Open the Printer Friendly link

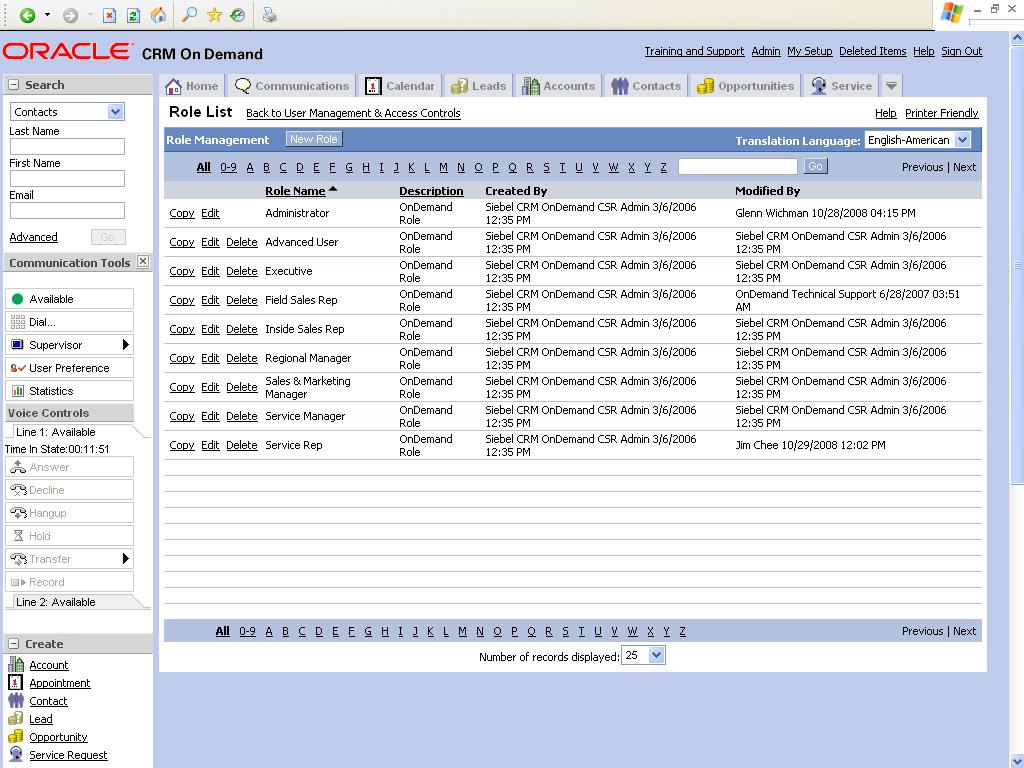(942, 113)
